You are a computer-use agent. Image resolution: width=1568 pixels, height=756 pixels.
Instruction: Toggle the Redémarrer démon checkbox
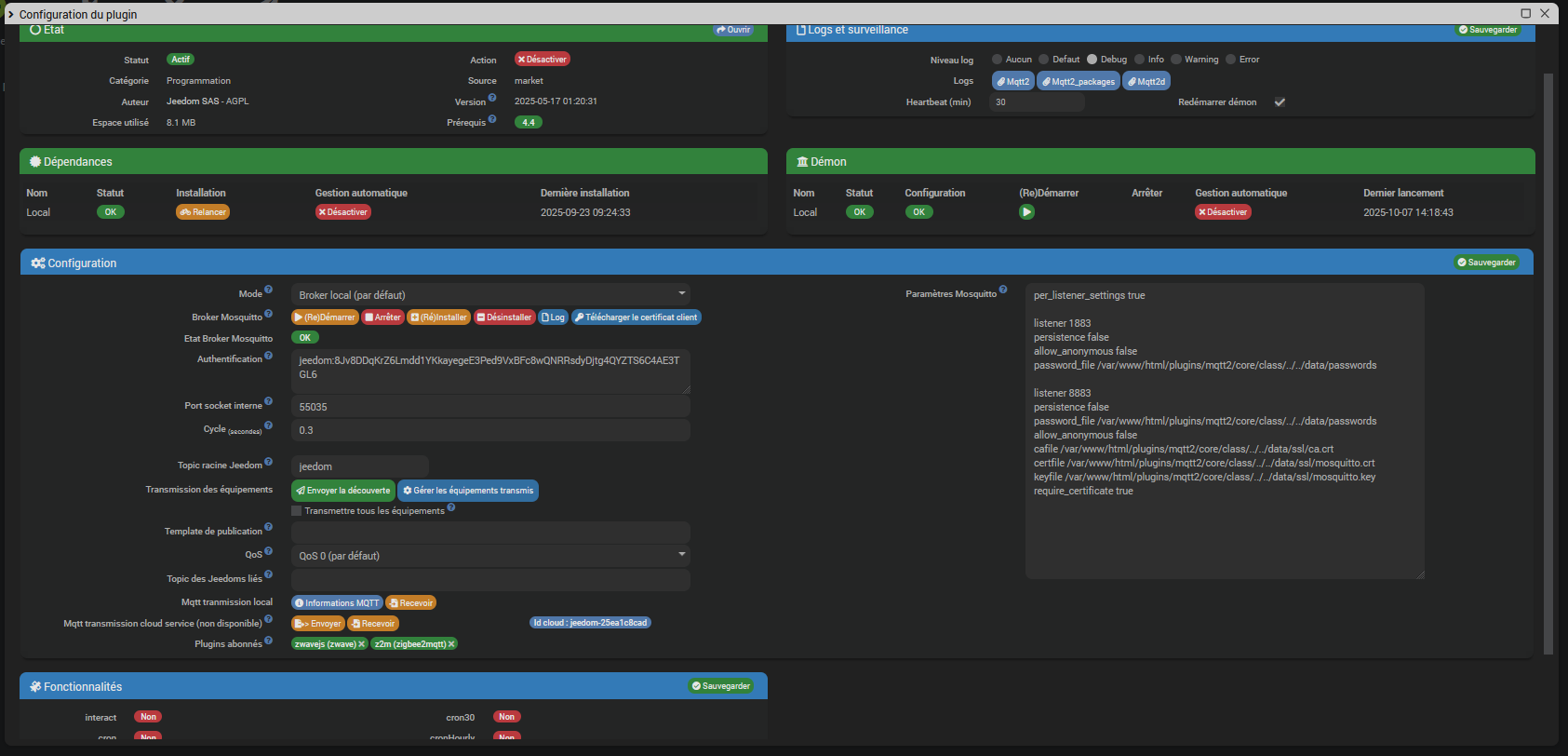coord(1280,102)
